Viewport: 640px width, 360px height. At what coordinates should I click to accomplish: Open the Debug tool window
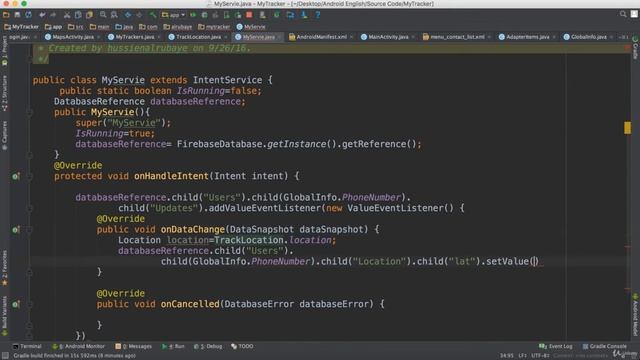pyautogui.click(x=208, y=346)
